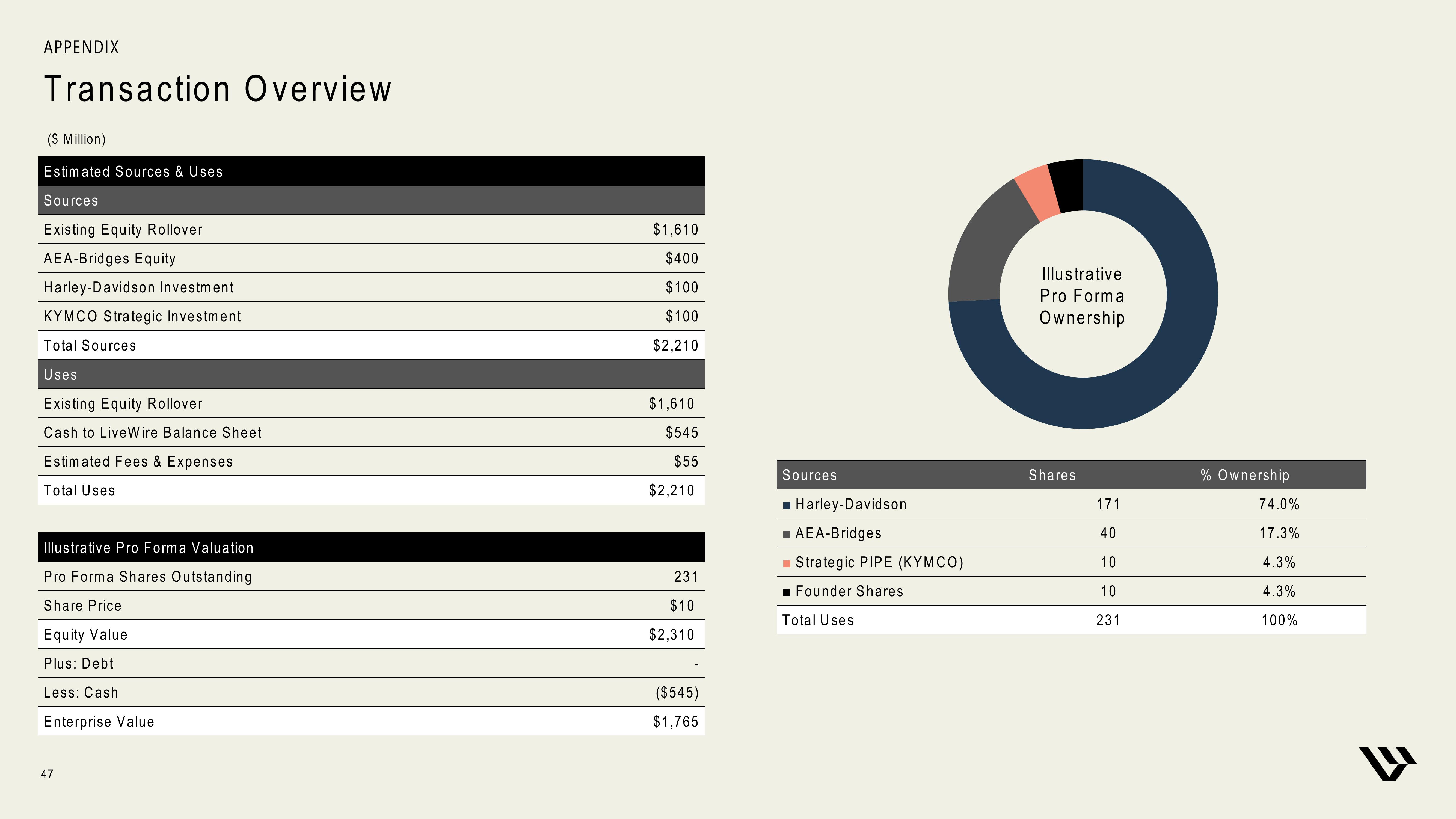Click the '$55' value
The image size is (1456, 819).
tap(686, 462)
